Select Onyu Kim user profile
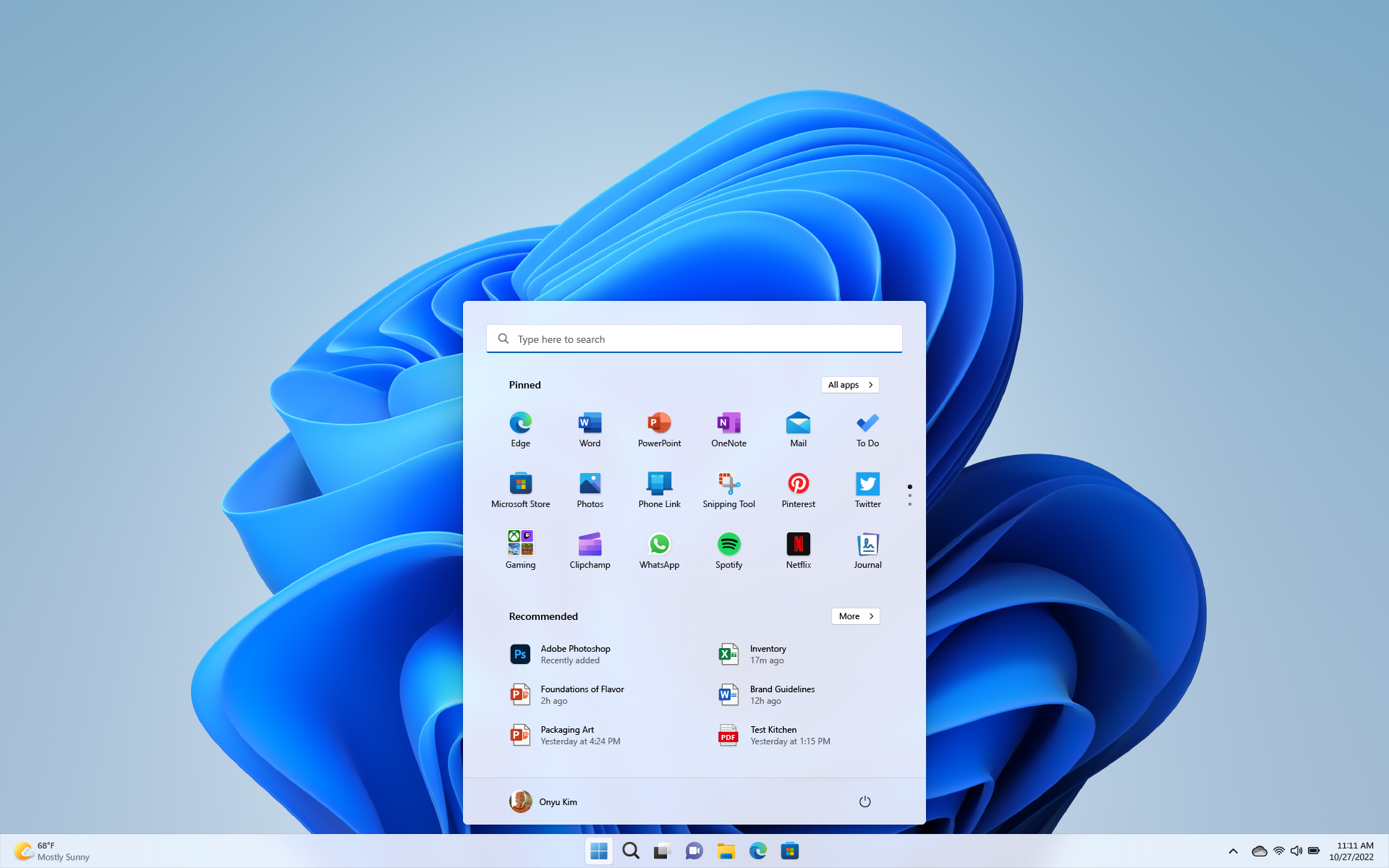 (x=543, y=801)
